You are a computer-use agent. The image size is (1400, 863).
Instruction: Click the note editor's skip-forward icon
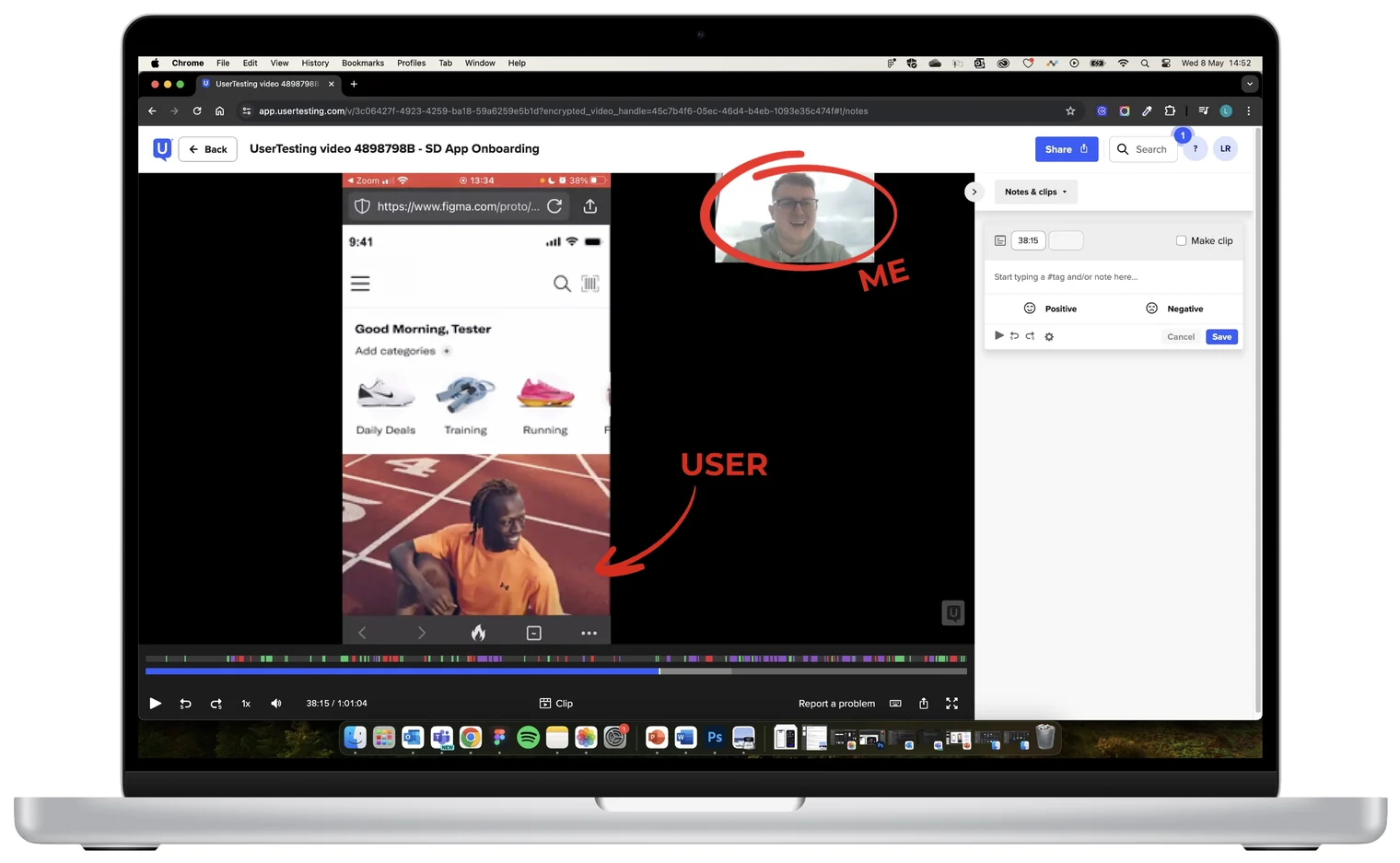1030,336
